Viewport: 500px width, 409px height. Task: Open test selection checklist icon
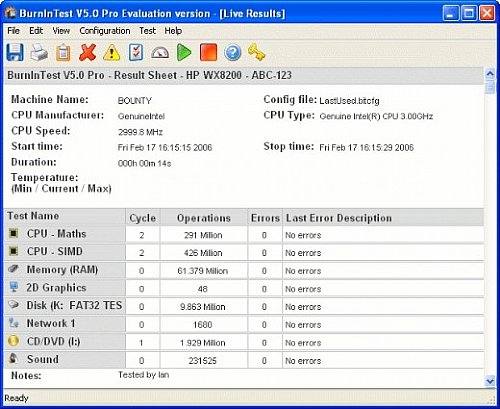(136, 52)
